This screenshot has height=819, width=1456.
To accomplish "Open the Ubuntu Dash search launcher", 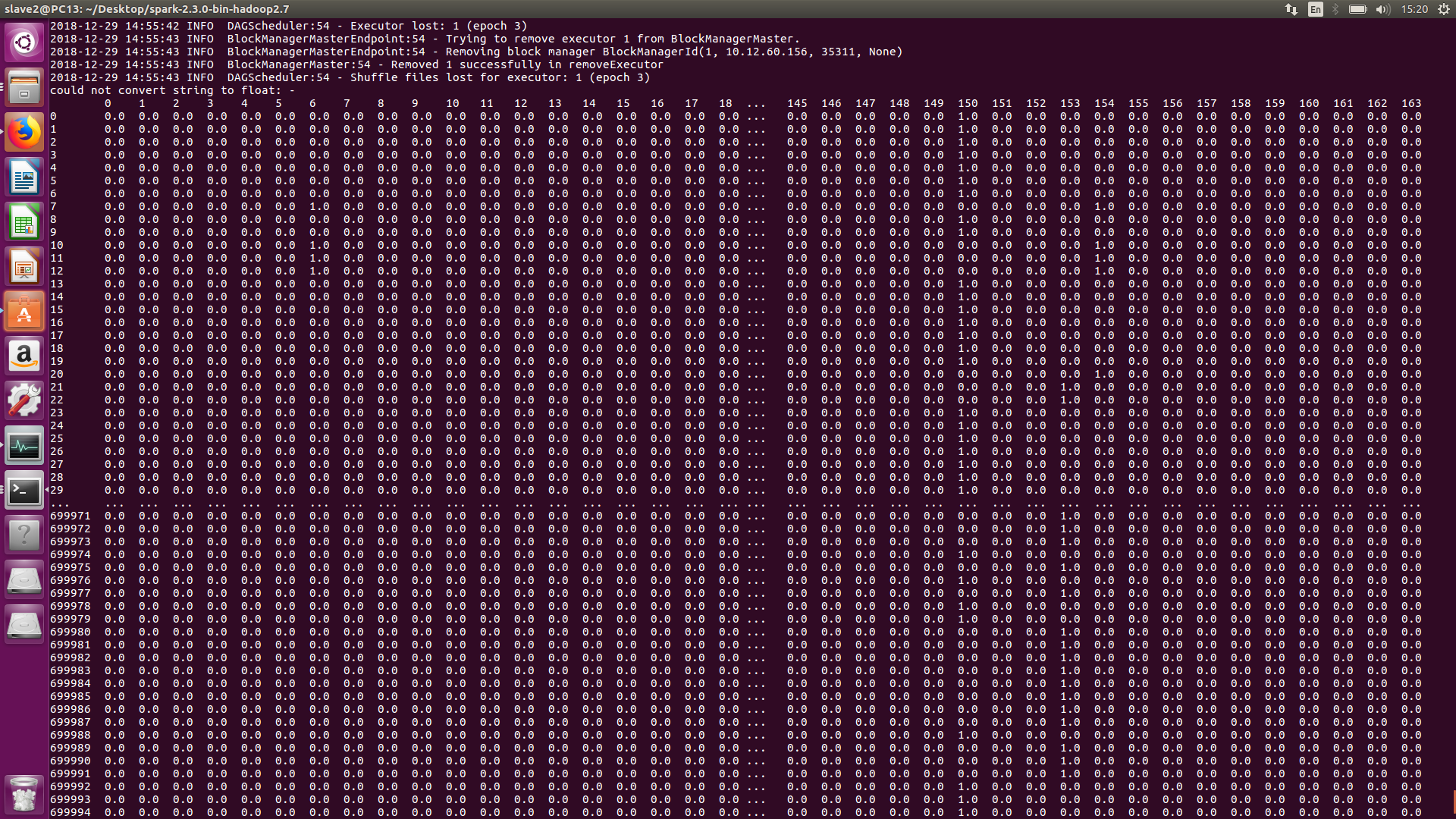I will pos(24,42).
